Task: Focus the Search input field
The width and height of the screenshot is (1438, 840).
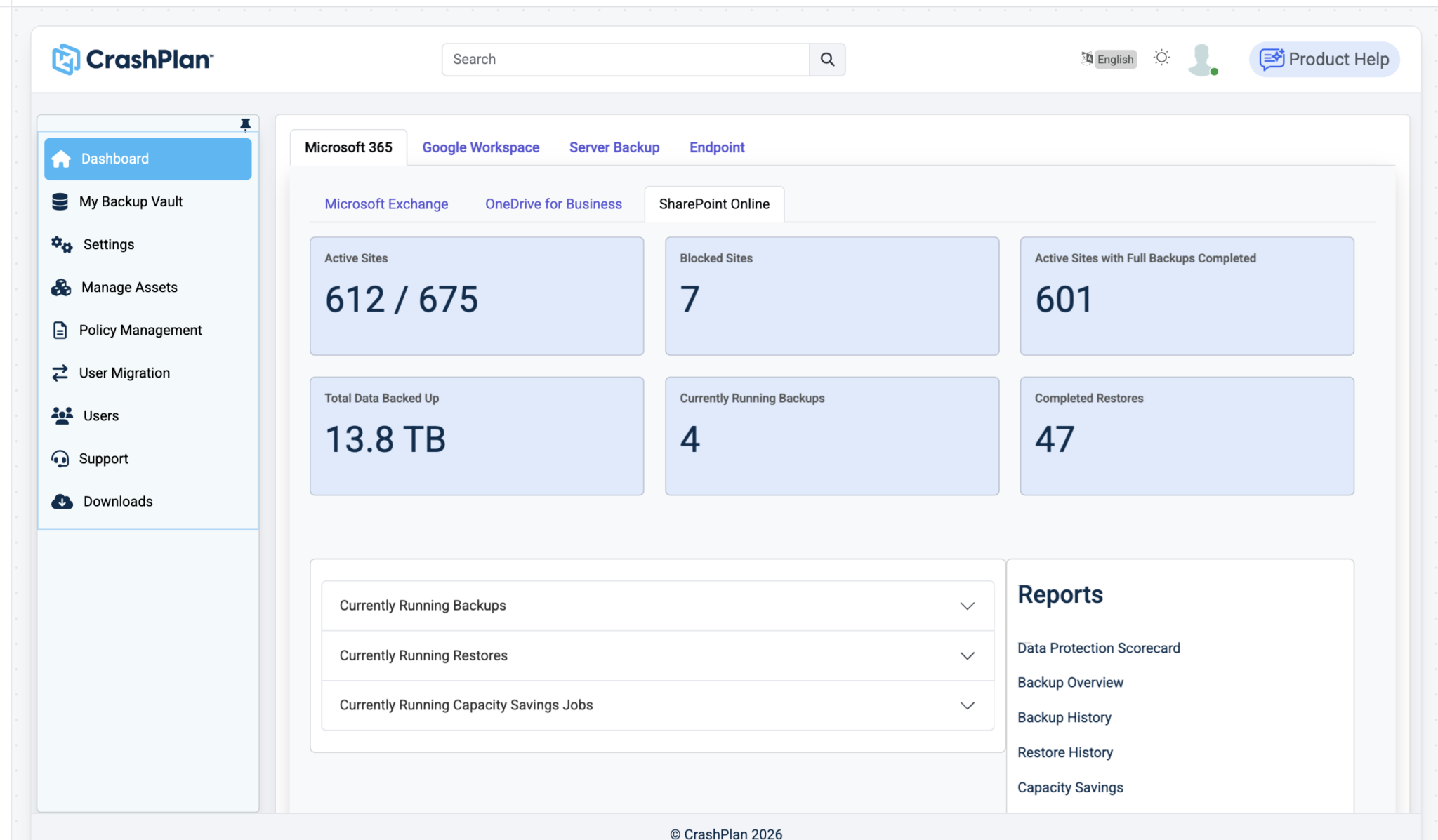Action: tap(625, 60)
